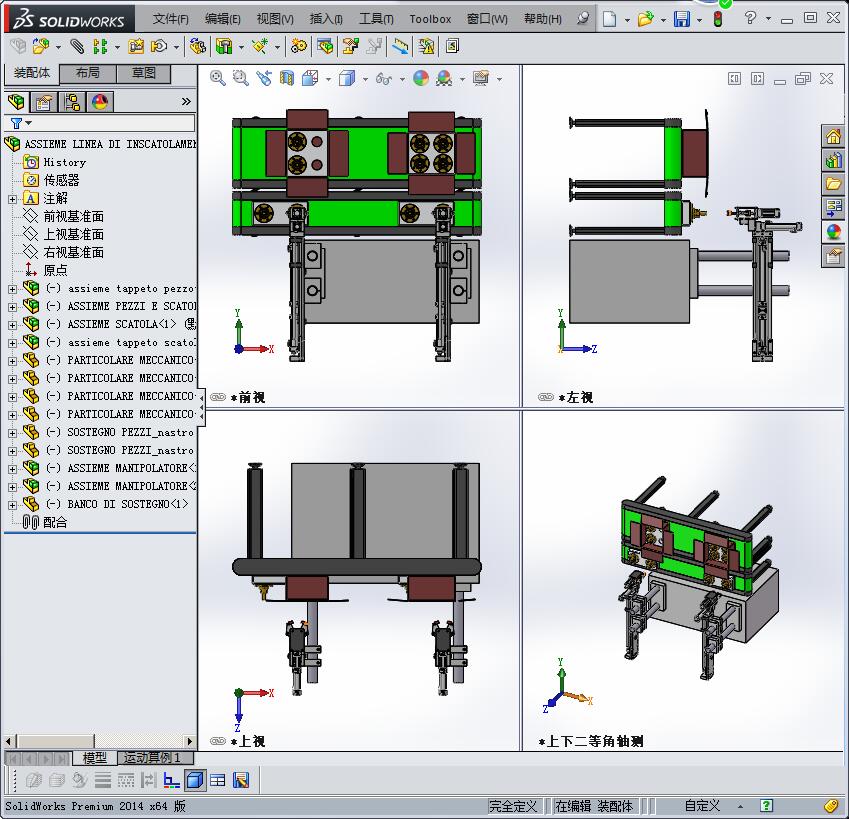Open the Save dropdown arrow

point(700,20)
